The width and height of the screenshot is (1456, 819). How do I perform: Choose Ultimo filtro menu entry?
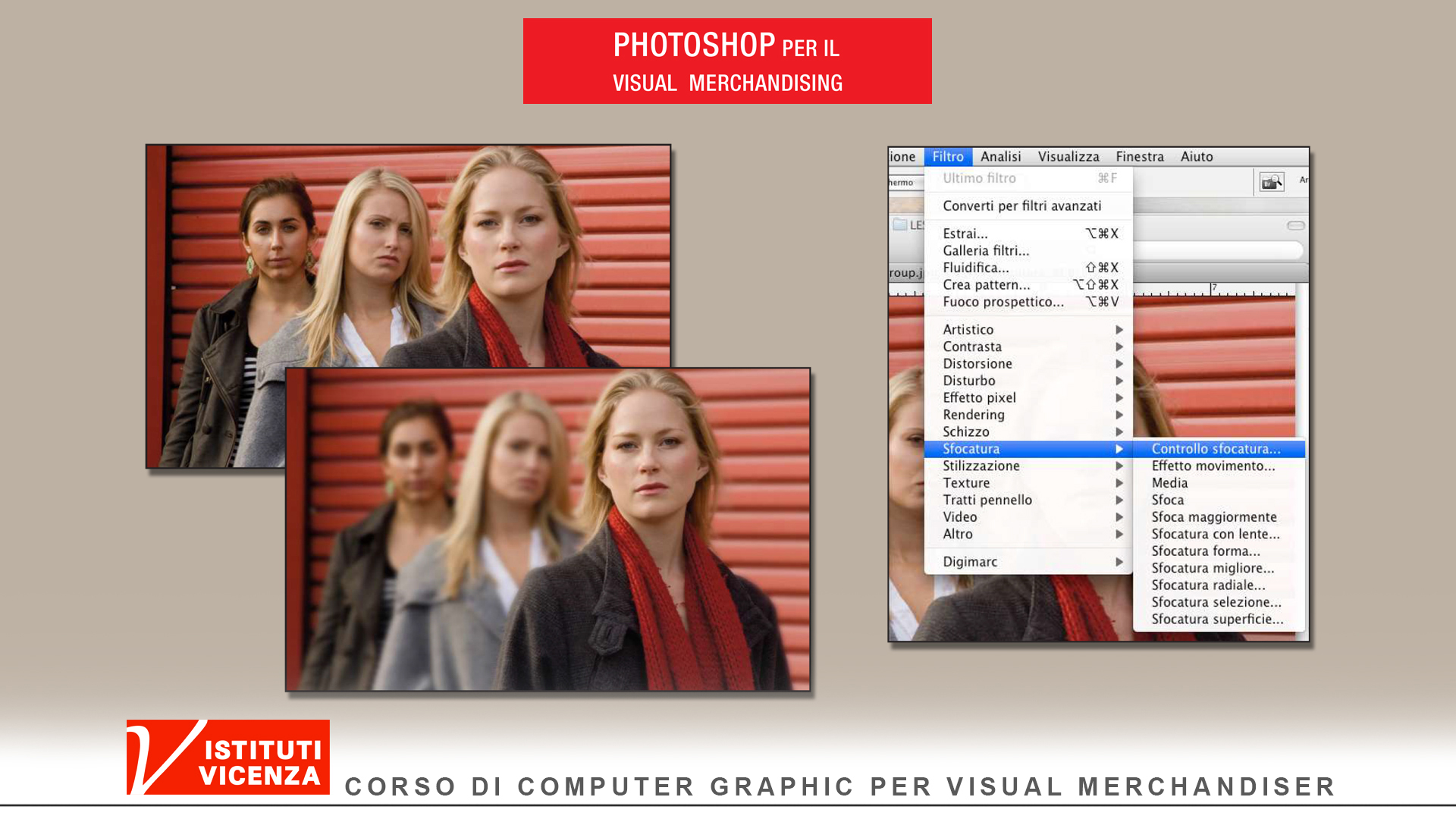1028,178
